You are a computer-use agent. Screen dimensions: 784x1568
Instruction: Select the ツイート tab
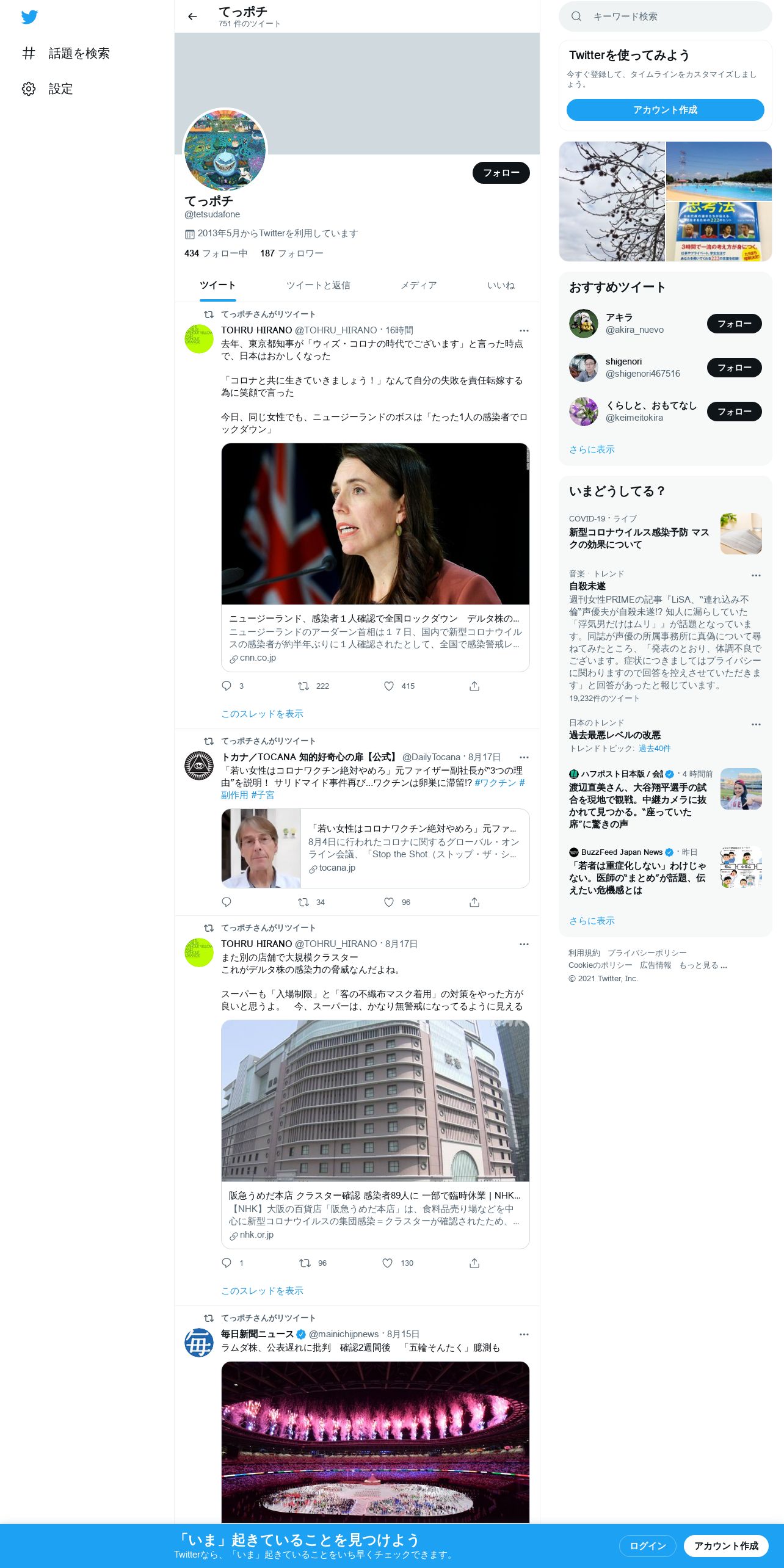(x=217, y=285)
